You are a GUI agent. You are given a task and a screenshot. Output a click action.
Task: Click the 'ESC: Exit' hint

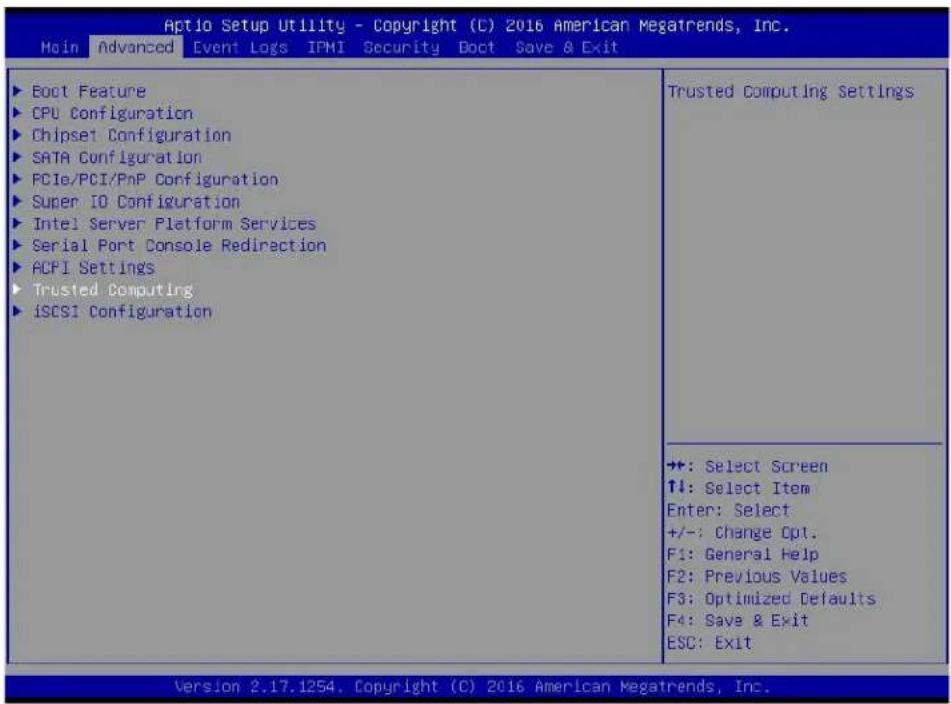(709, 643)
